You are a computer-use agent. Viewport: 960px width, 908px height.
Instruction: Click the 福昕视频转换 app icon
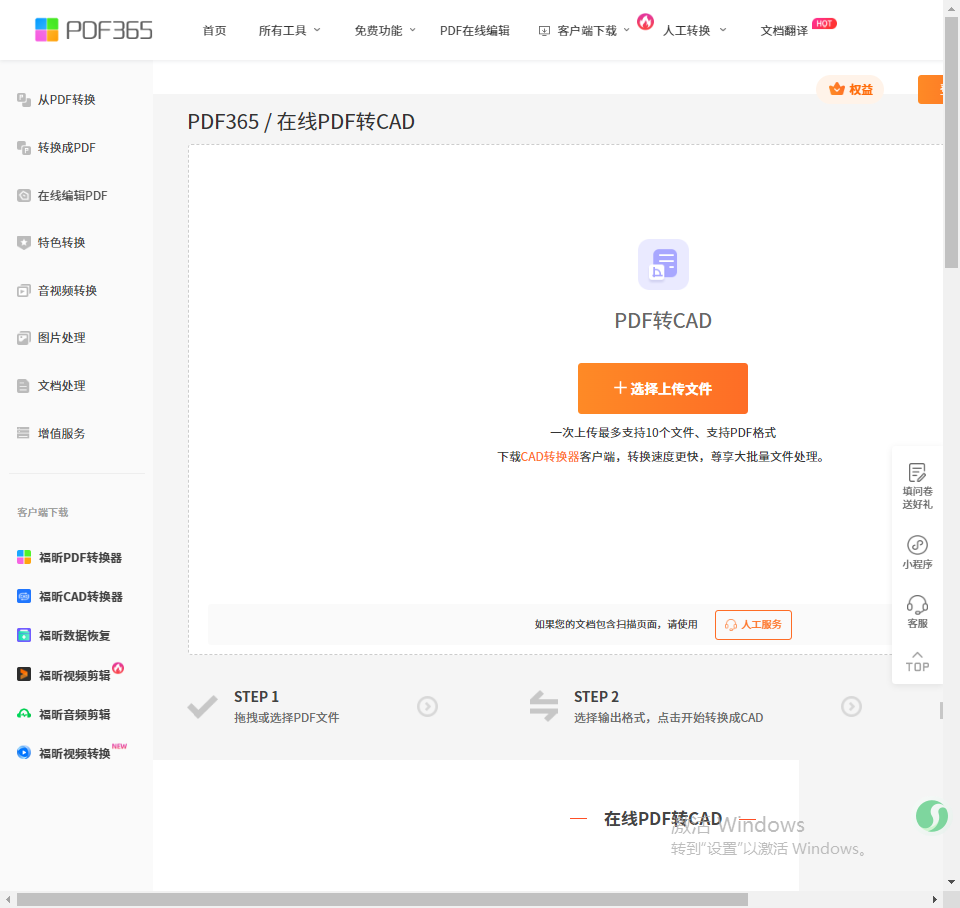click(24, 752)
